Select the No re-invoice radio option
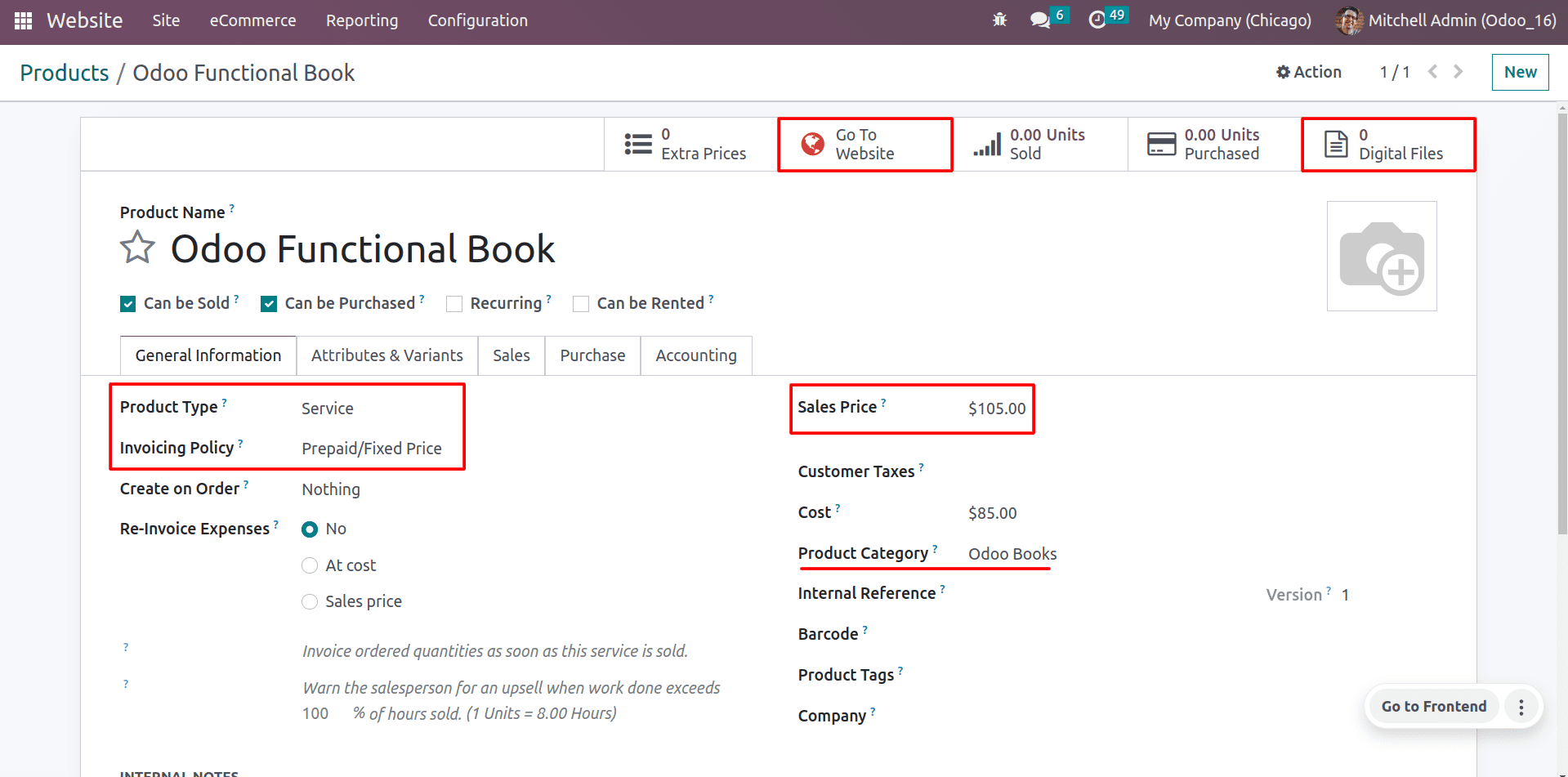 click(x=310, y=529)
